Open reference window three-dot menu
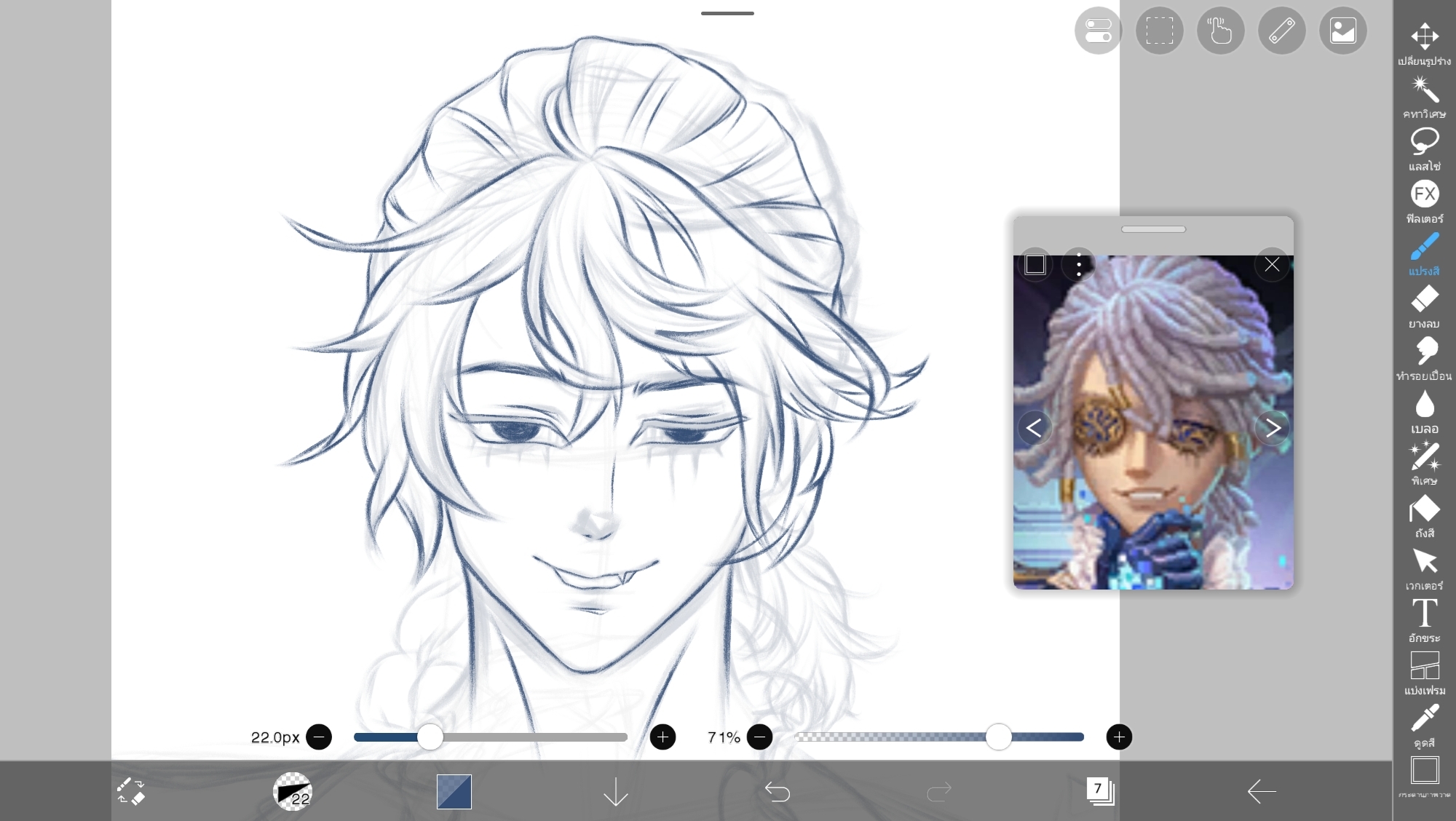Image resolution: width=1456 pixels, height=821 pixels. [1078, 264]
